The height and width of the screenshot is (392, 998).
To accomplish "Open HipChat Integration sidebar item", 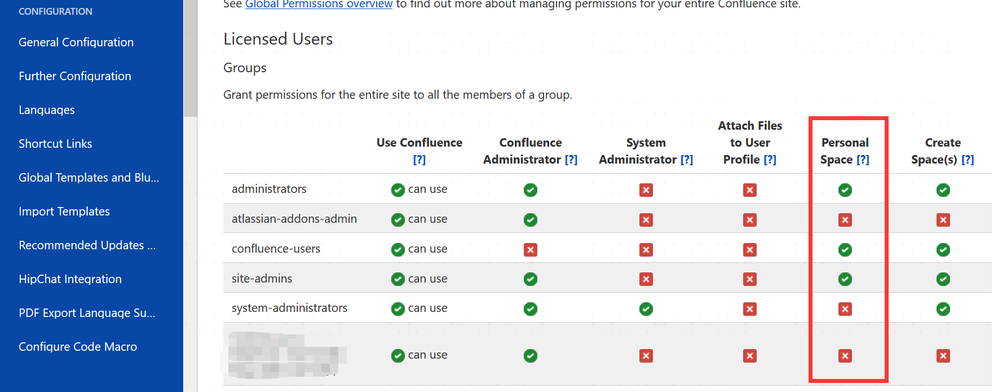I will [70, 279].
